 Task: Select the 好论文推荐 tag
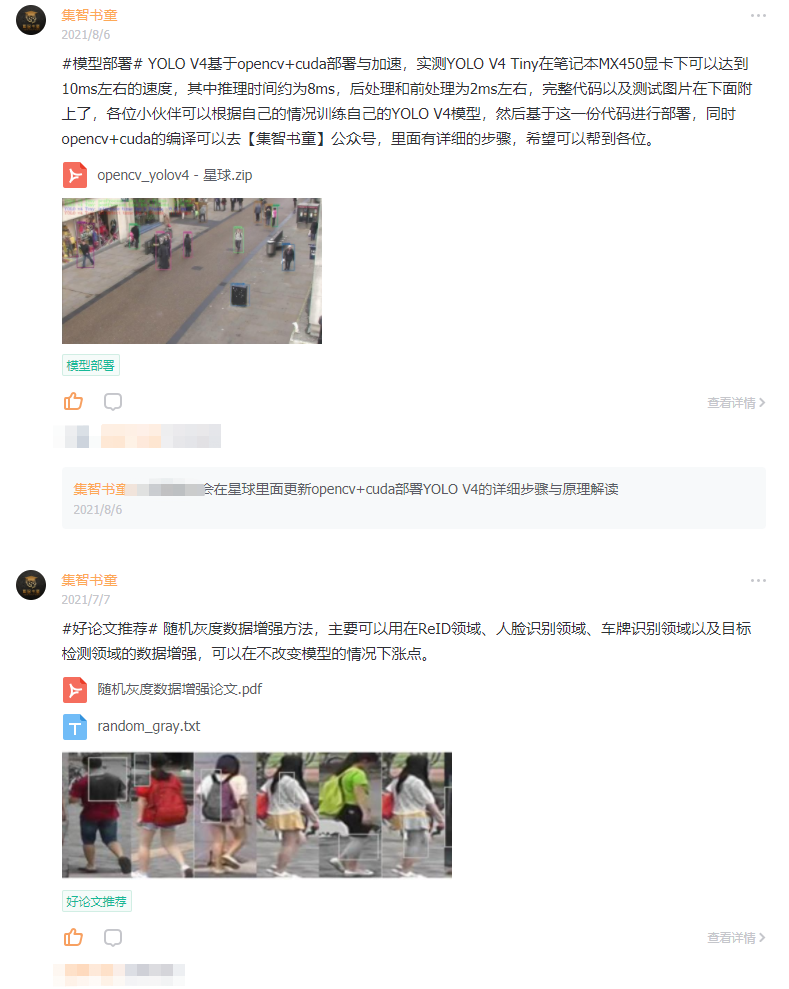coord(96,901)
